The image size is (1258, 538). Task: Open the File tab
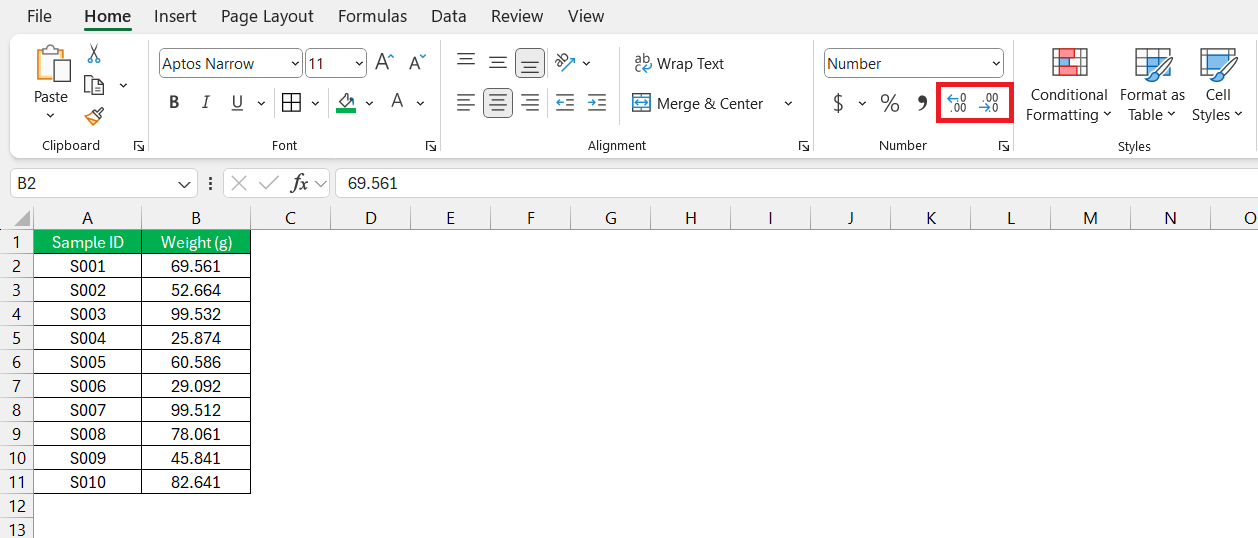click(40, 16)
